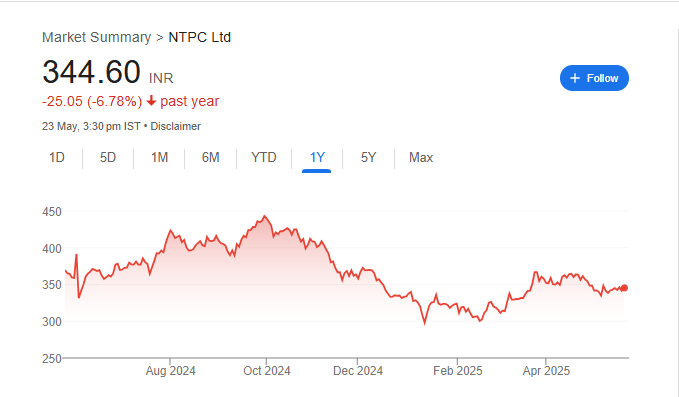Image resolution: width=679 pixels, height=397 pixels.
Task: Show the 5Y price history tab
Action: point(369,158)
